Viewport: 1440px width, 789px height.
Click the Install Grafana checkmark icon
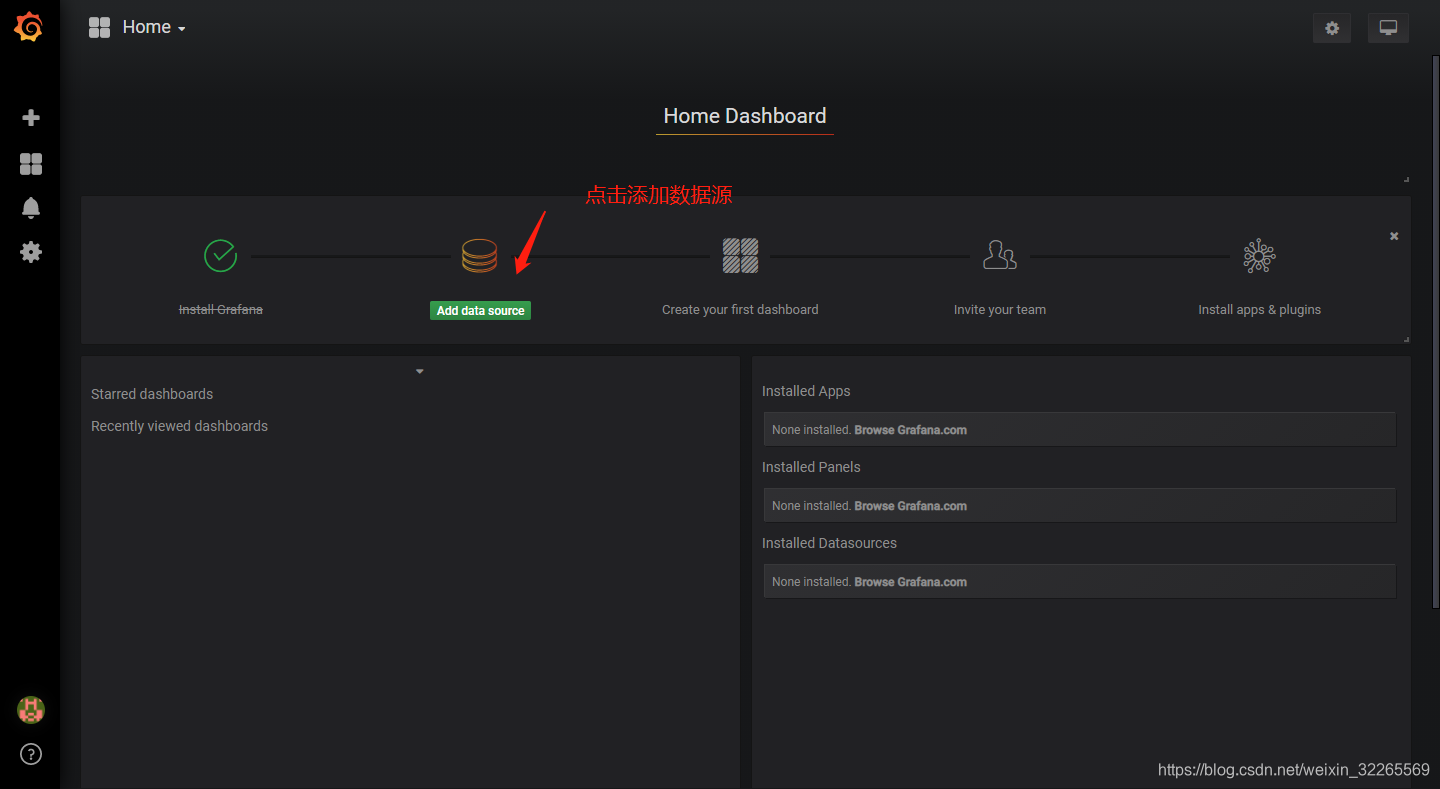tap(220, 255)
